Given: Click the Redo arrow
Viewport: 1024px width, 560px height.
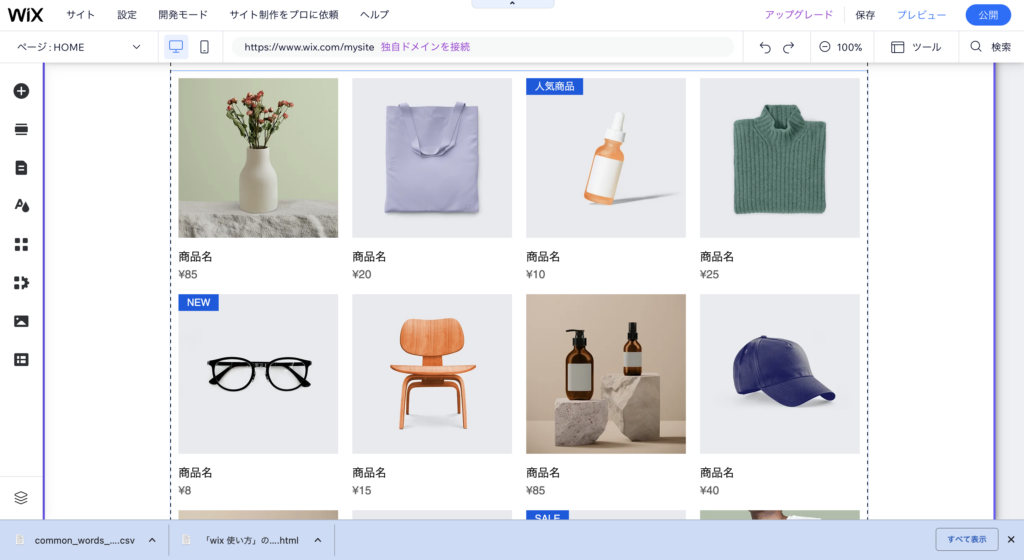Looking at the screenshot, I should point(788,47).
